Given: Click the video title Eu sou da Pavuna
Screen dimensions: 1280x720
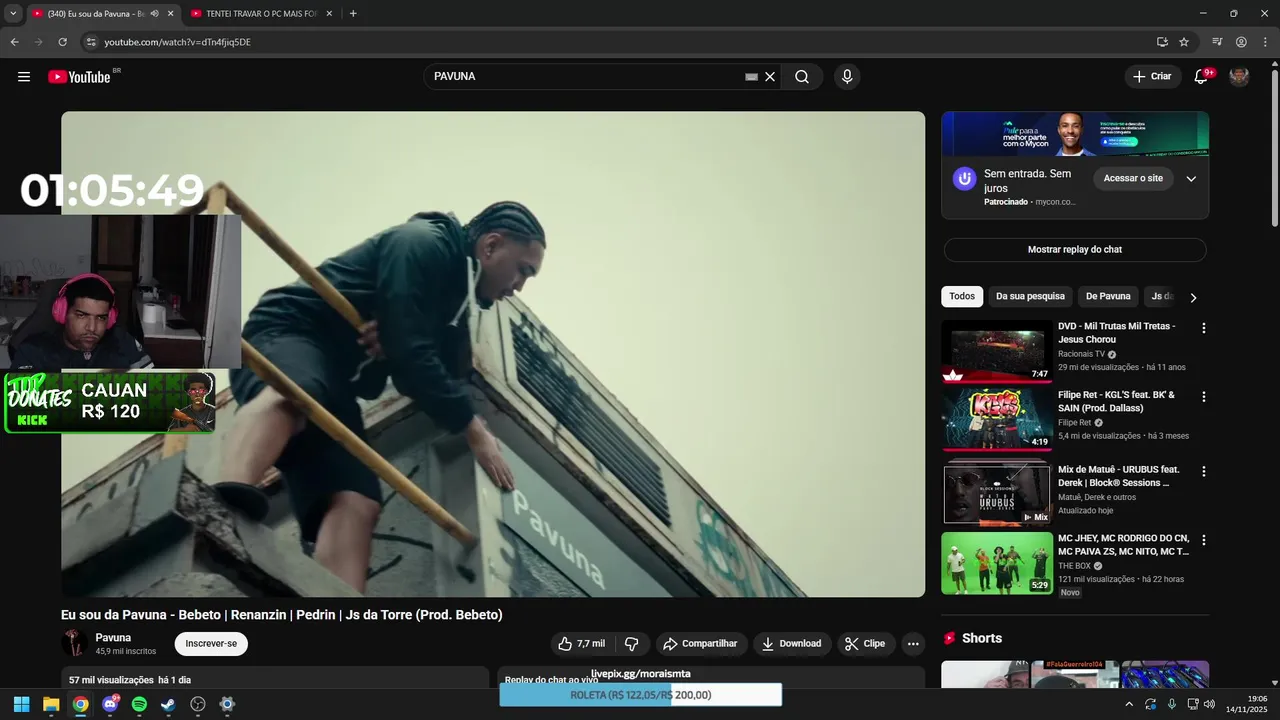Looking at the screenshot, I should (x=282, y=615).
